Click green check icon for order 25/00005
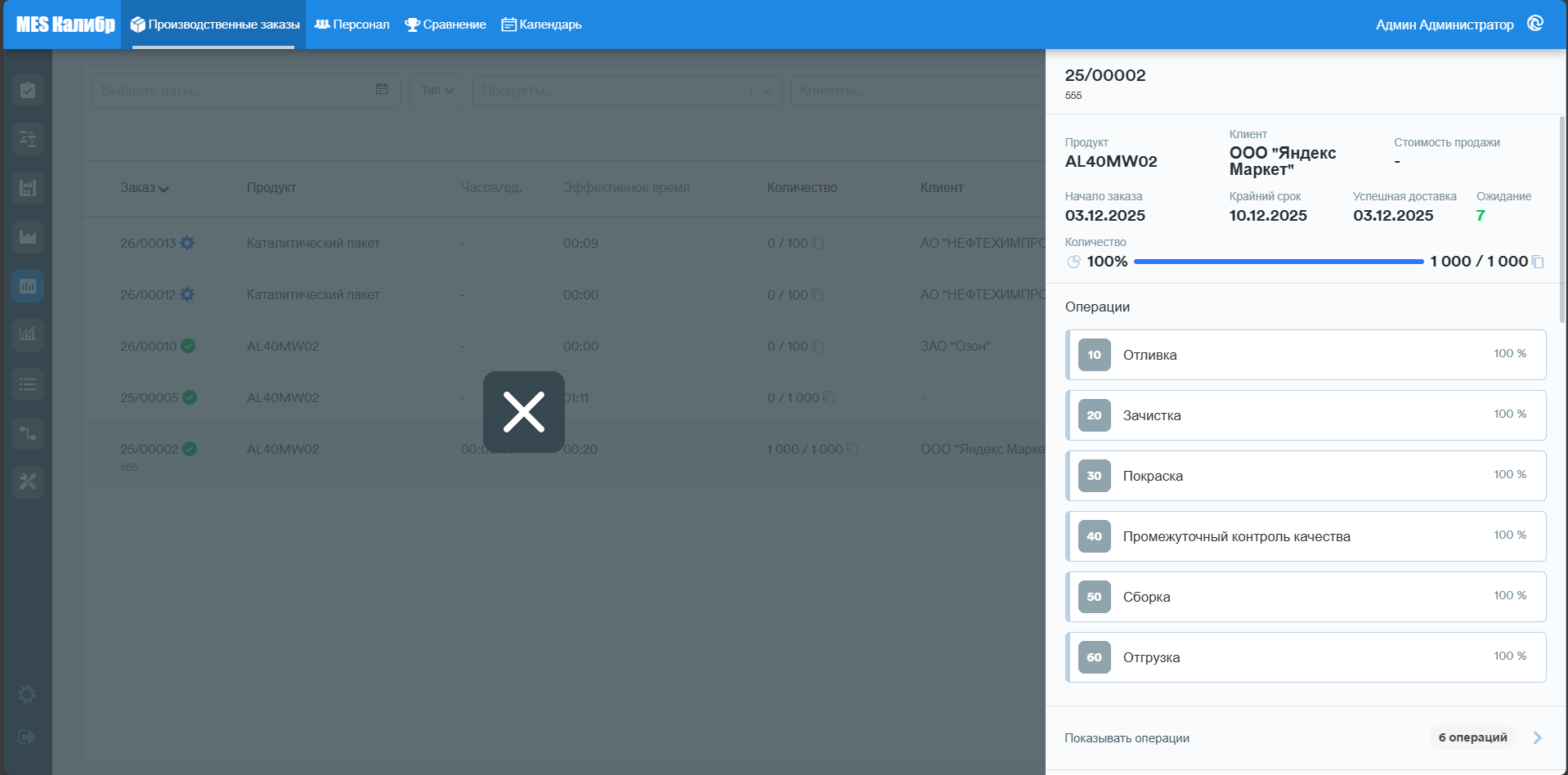This screenshot has width=1568, height=775. click(x=190, y=397)
